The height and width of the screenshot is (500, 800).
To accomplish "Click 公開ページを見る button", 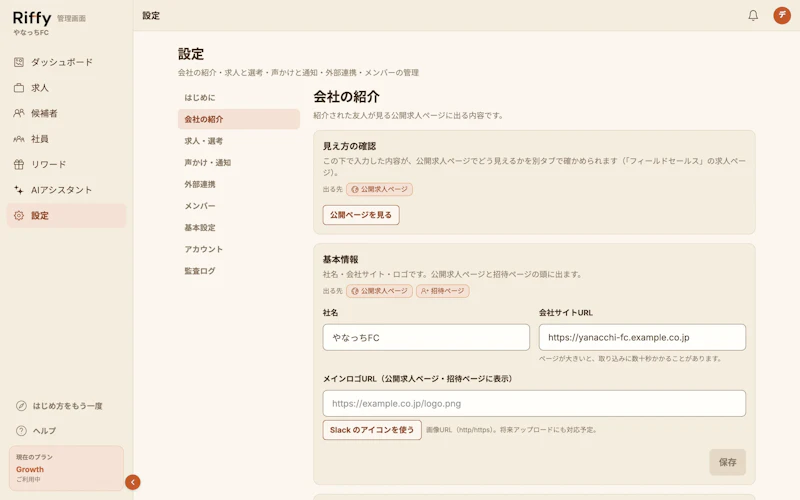I will click(361, 215).
